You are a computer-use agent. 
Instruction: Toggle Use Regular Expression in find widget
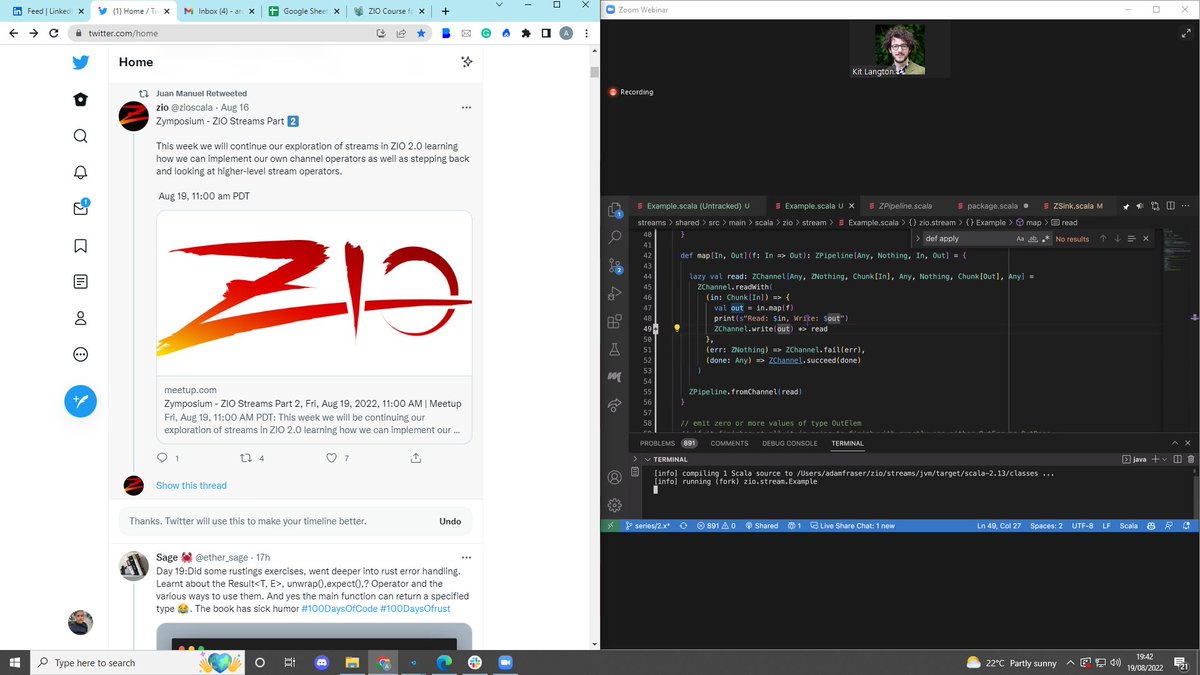click(x=1045, y=239)
